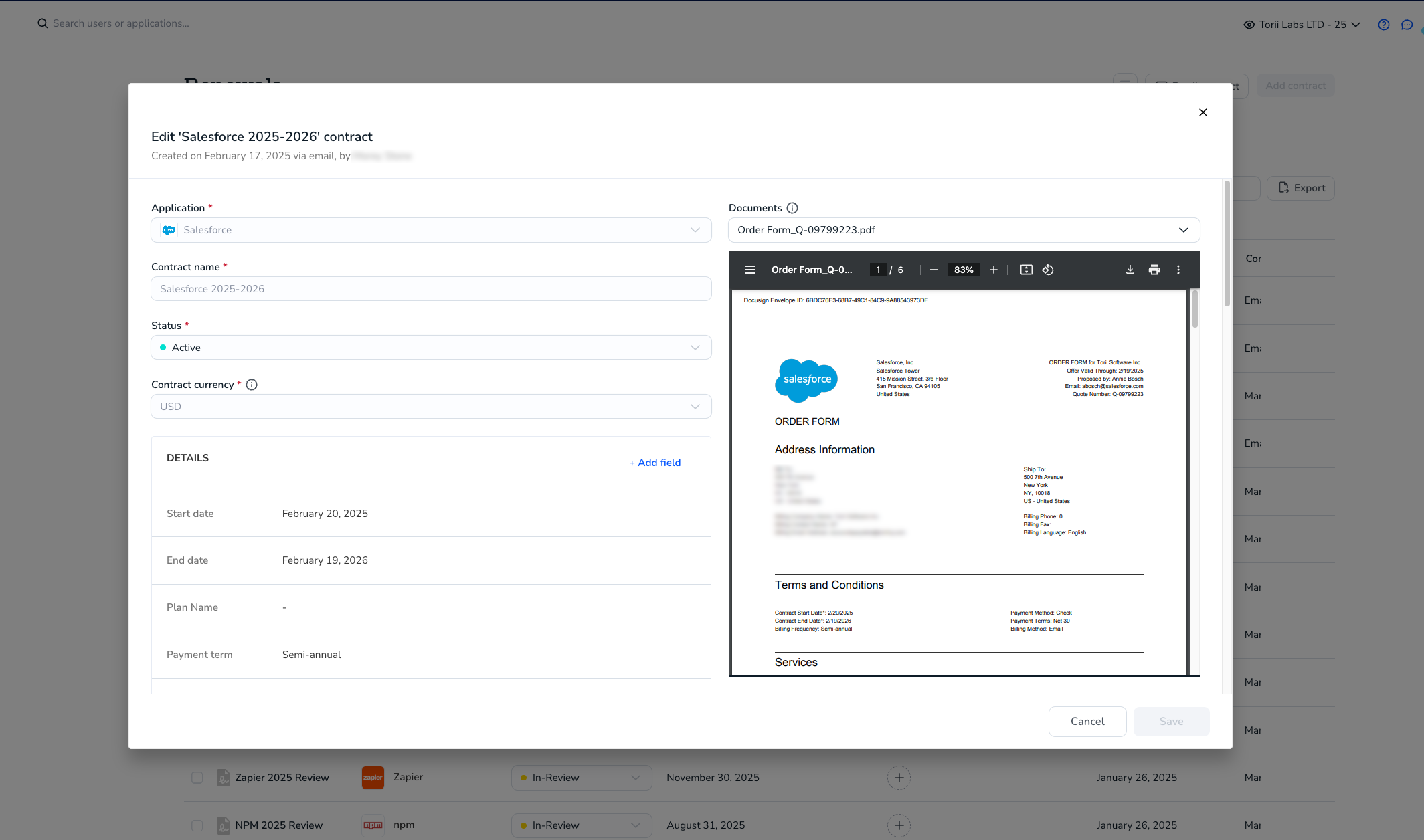Click the Payment term value Semi-annual
The image size is (1424, 840).
[x=311, y=655]
